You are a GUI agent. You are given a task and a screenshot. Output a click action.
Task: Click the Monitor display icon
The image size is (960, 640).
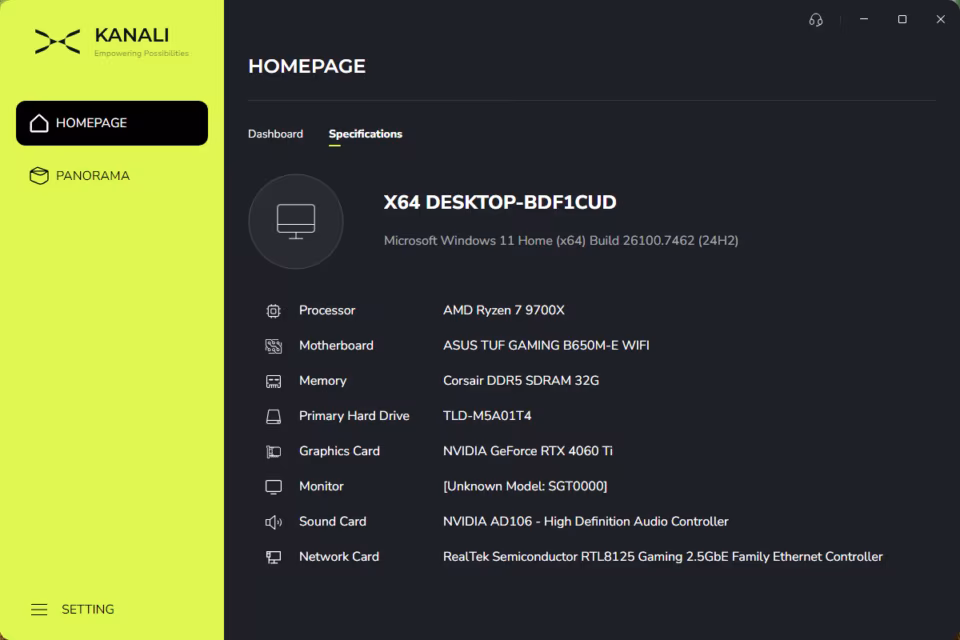click(274, 487)
